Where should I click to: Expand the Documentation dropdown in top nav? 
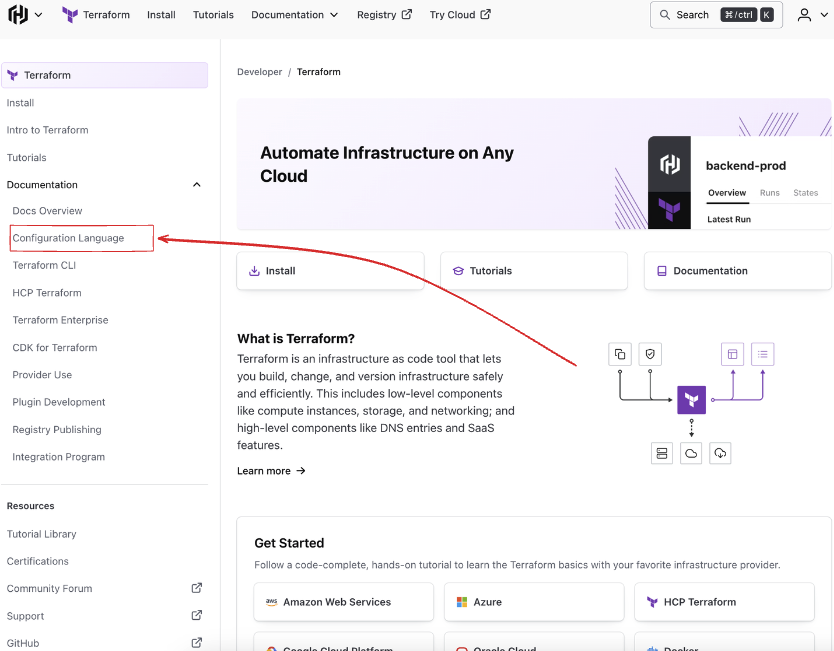tap(294, 15)
